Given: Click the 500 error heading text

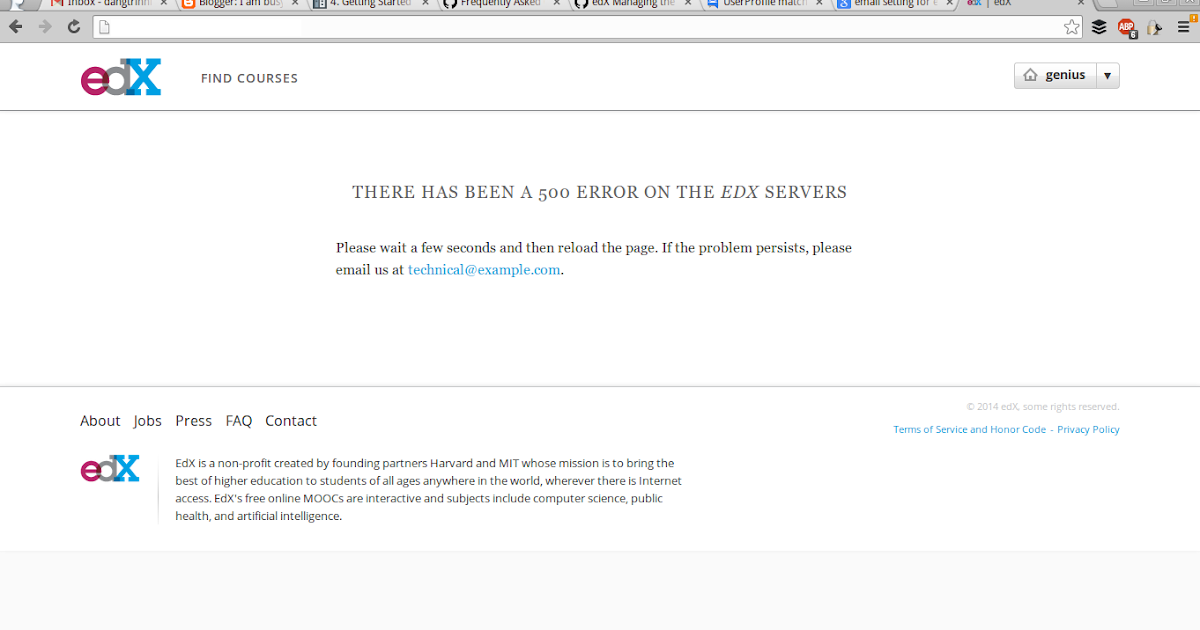Looking at the screenshot, I should 599,192.
